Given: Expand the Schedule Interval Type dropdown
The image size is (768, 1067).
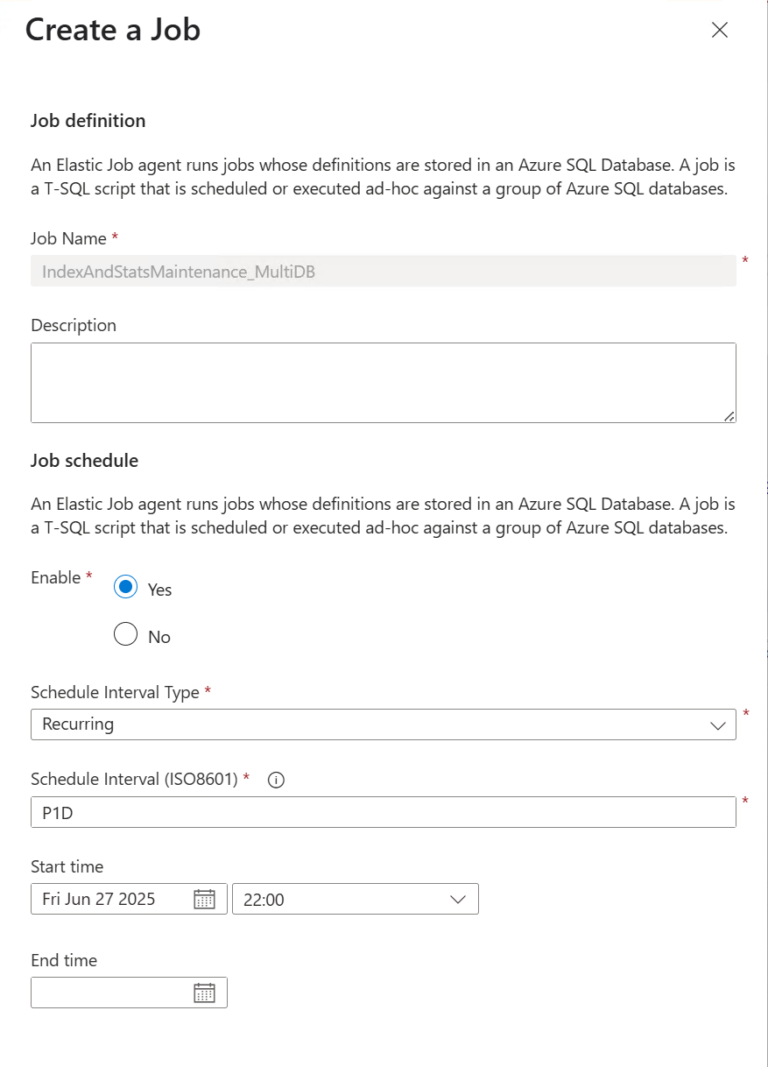Looking at the screenshot, I should coord(717,725).
